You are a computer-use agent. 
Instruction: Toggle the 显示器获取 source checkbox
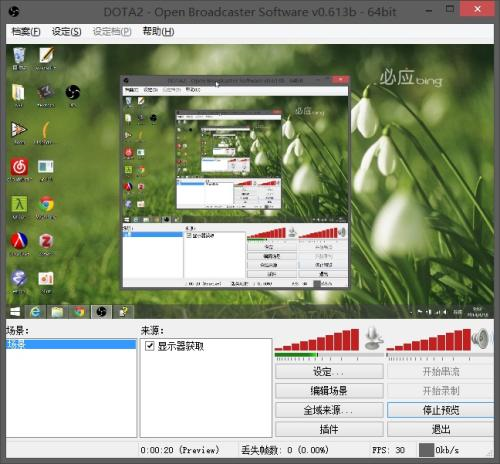pos(150,346)
